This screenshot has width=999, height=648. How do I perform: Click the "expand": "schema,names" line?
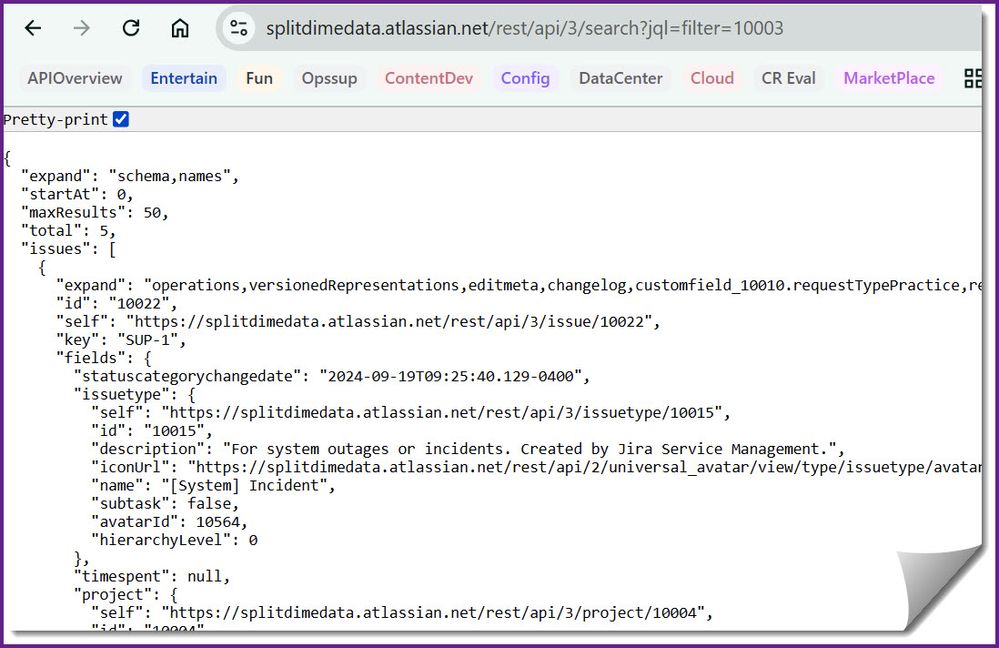click(130, 176)
